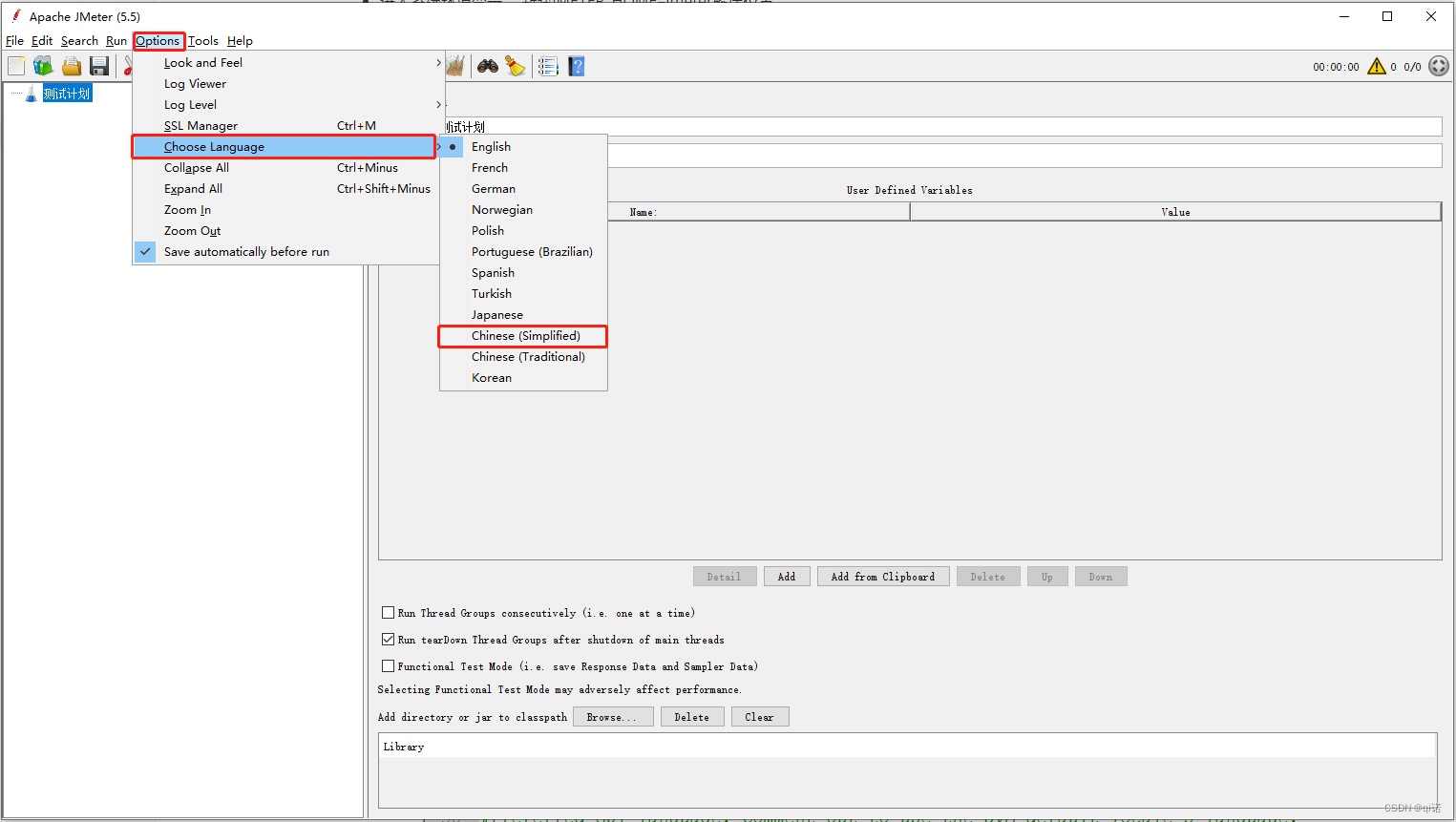Switch language to French
1456x822 pixels.
pyautogui.click(x=523, y=168)
